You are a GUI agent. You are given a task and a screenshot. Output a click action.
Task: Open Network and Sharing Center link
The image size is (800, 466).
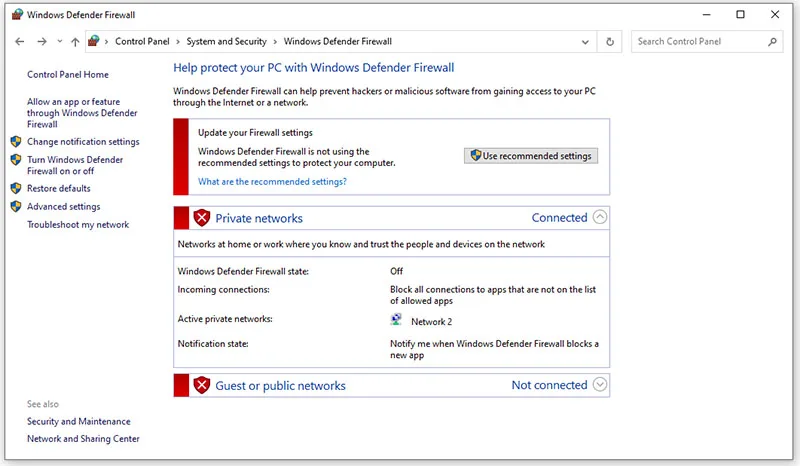pos(83,439)
